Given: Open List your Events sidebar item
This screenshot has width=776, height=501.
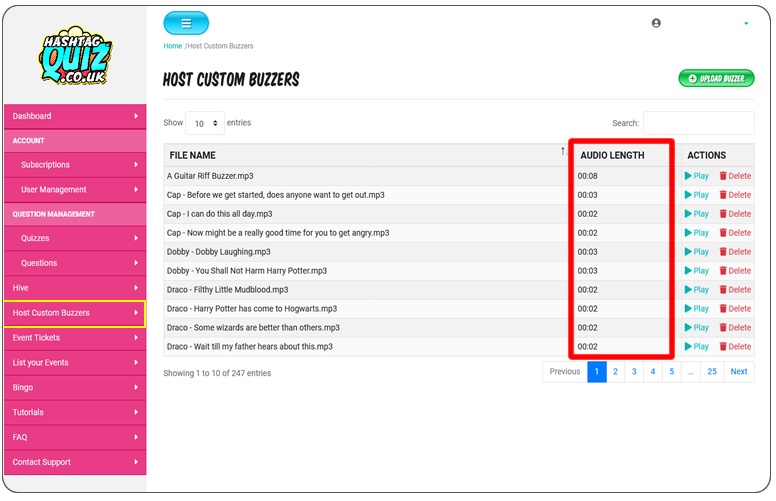Looking at the screenshot, I should [75, 362].
